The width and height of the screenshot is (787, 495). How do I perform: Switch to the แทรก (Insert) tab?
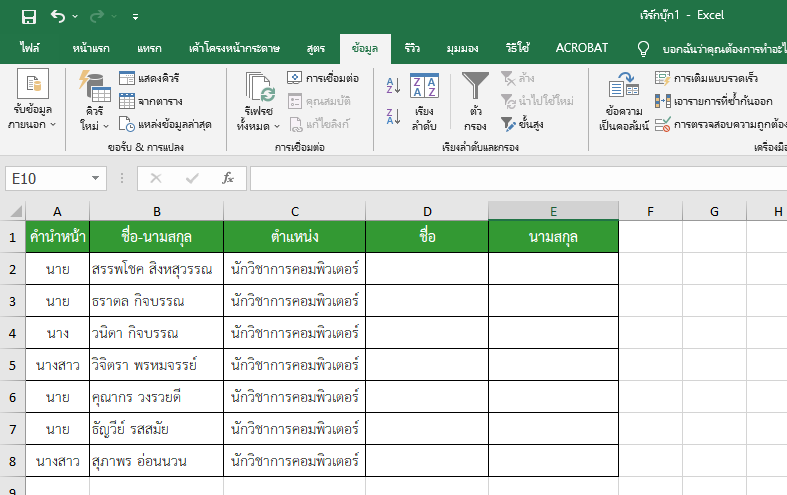point(149,48)
